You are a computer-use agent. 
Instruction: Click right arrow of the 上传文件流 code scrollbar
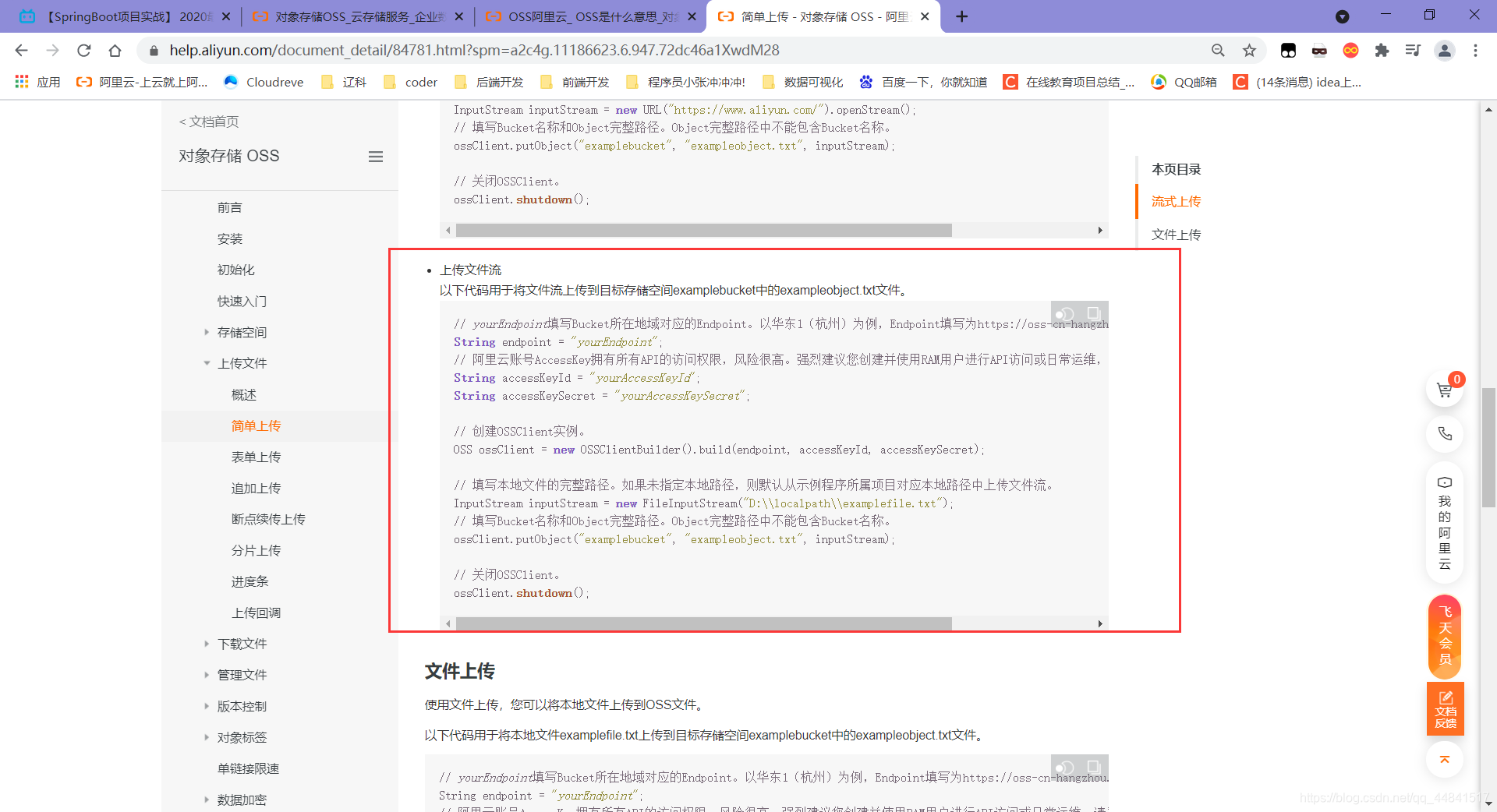tap(1099, 623)
